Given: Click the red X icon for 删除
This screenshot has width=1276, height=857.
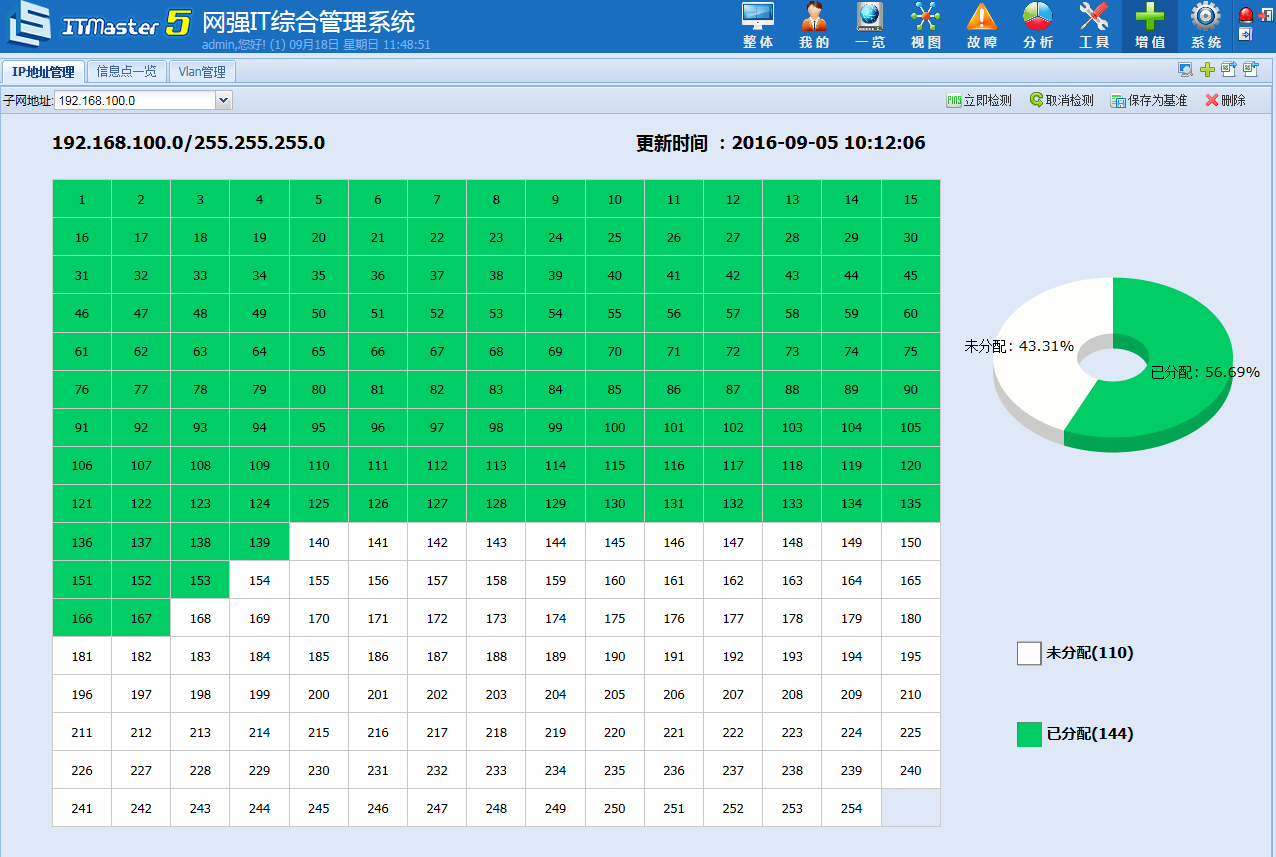Looking at the screenshot, I should coord(1212,100).
